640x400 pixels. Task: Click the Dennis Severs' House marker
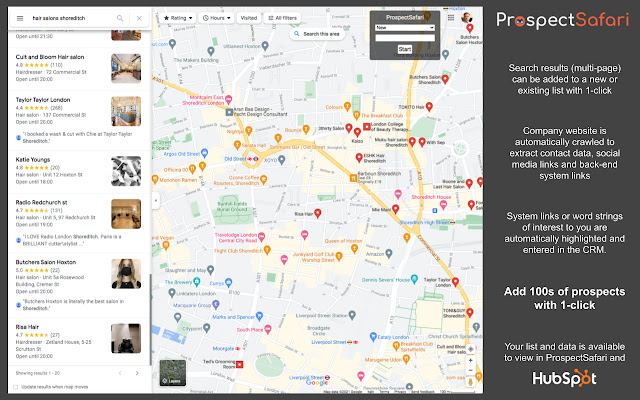pyautogui.click(x=415, y=279)
